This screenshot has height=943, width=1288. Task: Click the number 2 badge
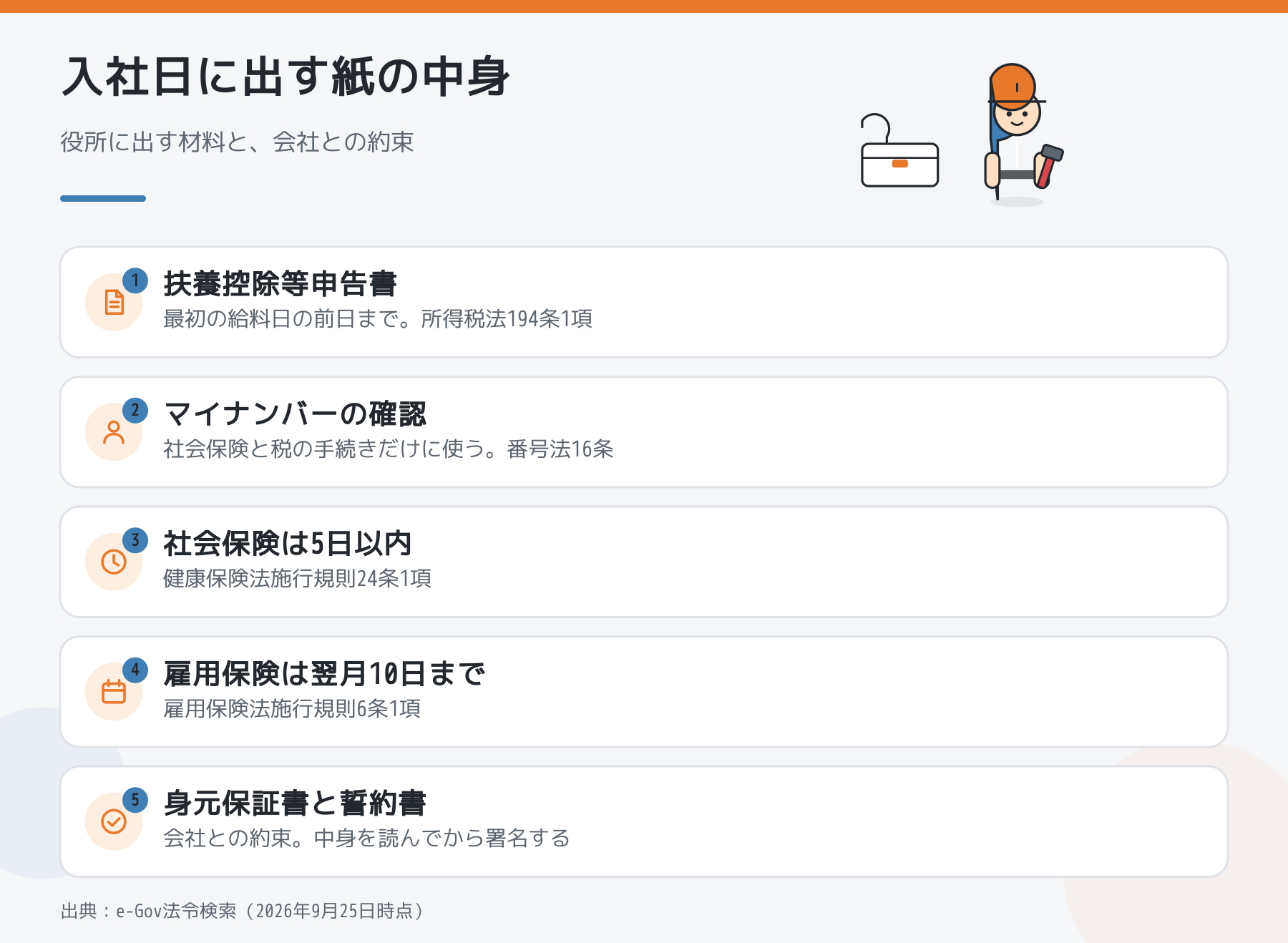point(135,411)
